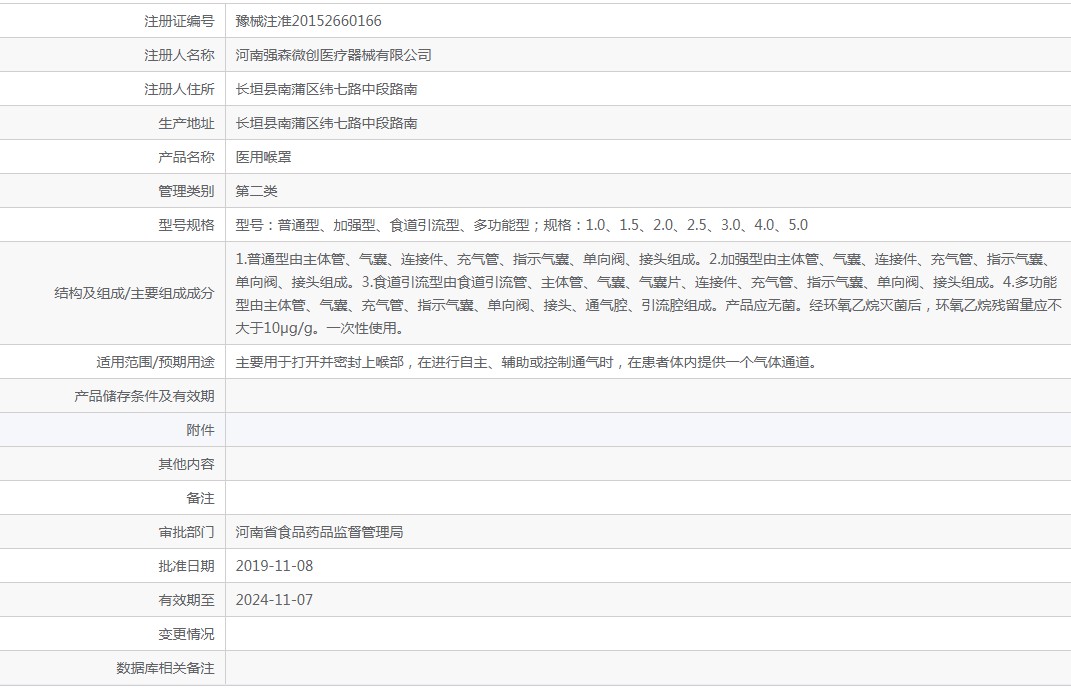Select the 数据库相关备注 row label
The height and width of the screenshot is (690, 1071).
click(x=165, y=669)
